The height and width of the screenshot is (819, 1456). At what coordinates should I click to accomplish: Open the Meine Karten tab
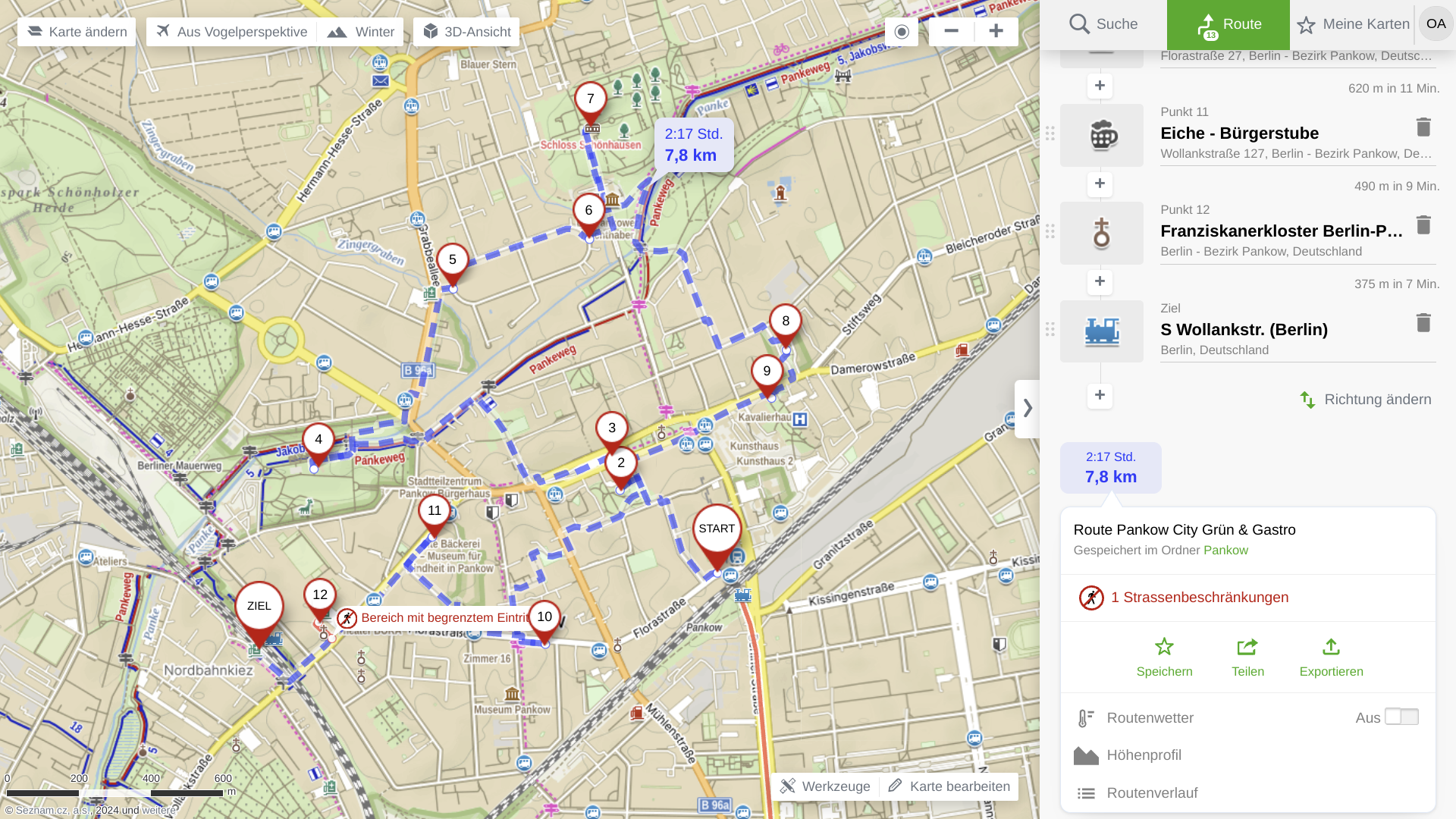pos(1353,24)
